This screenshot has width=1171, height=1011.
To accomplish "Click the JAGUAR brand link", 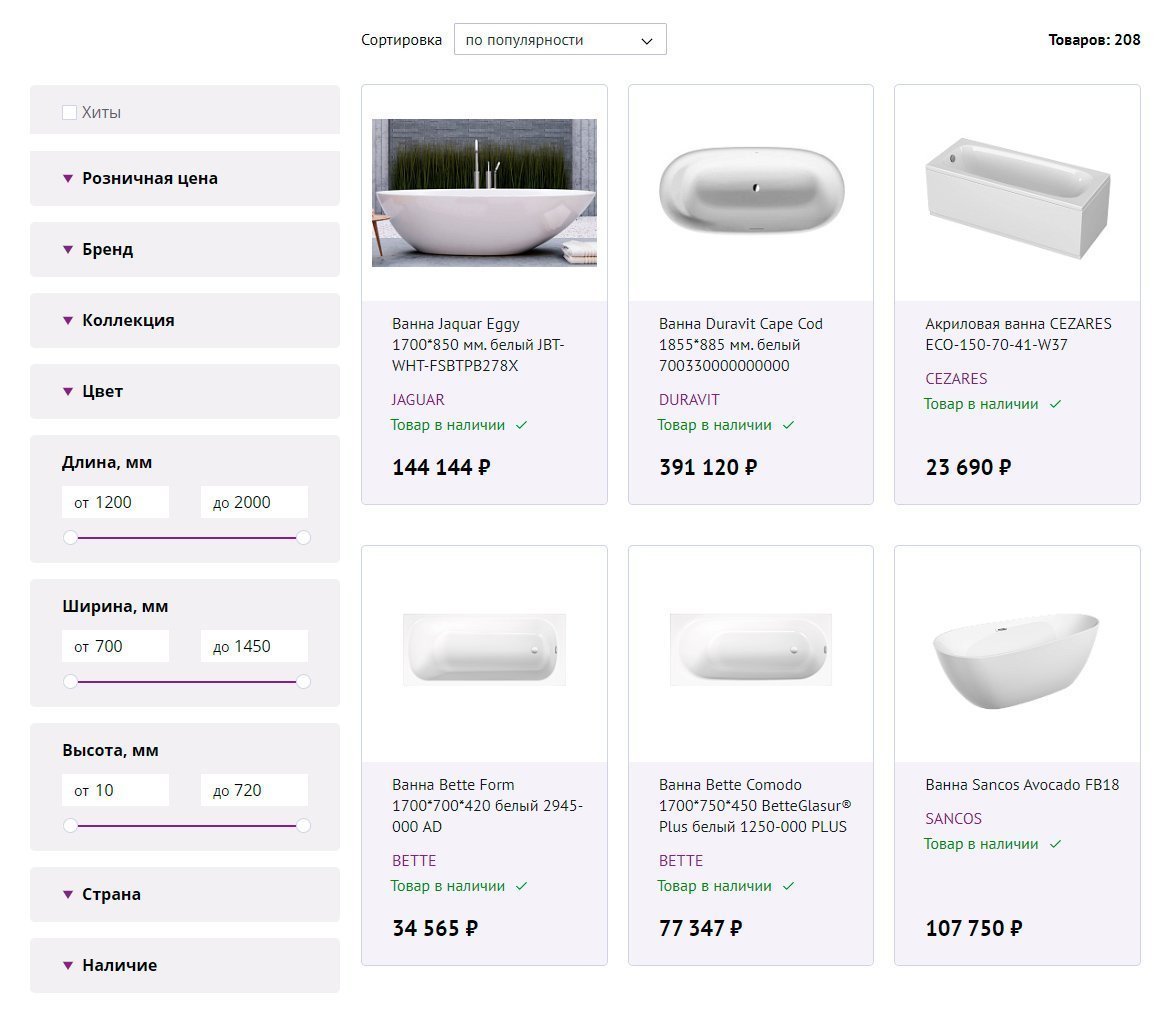I will point(418,400).
